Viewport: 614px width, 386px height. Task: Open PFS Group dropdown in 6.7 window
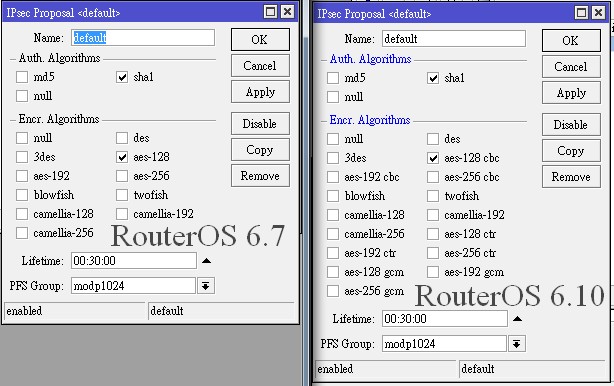click(206, 286)
